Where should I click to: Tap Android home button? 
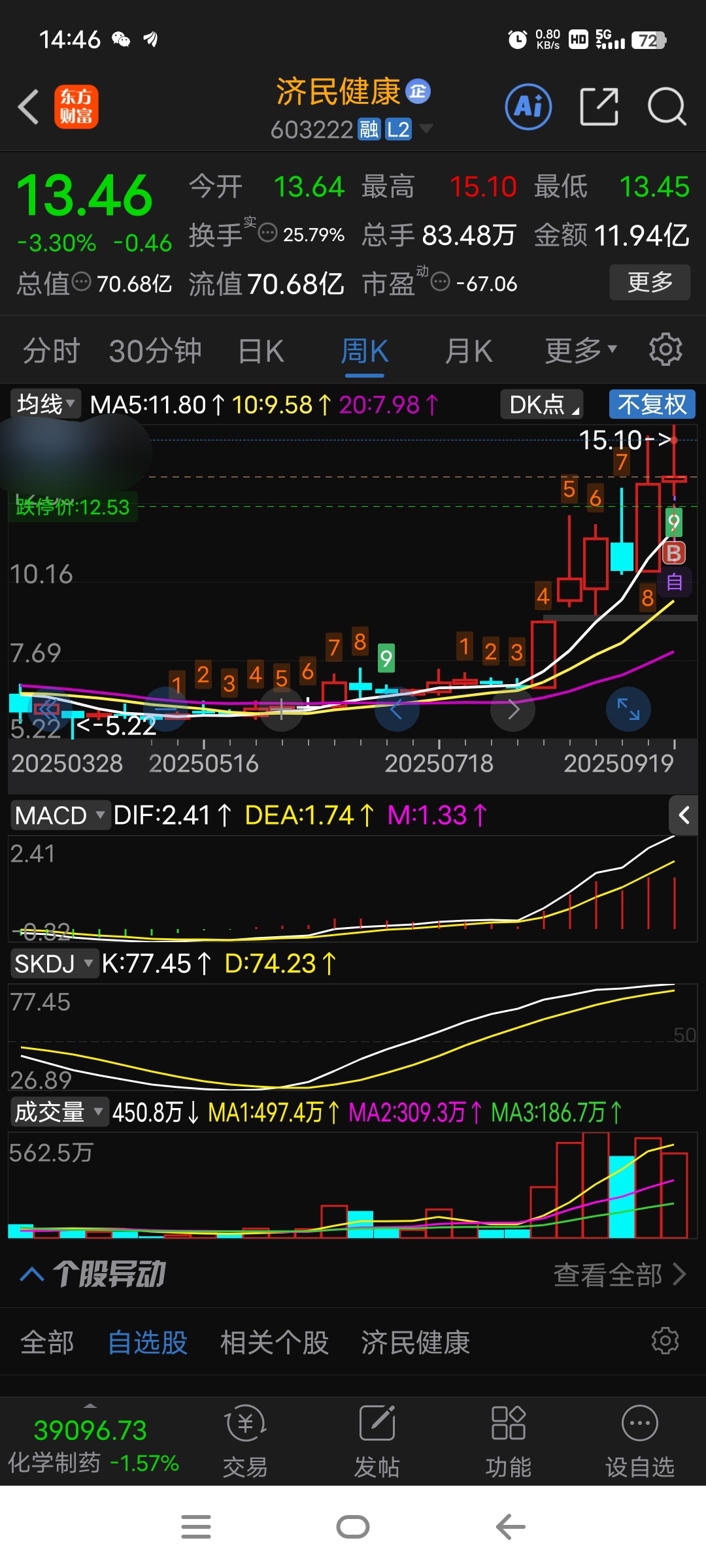[x=353, y=1527]
